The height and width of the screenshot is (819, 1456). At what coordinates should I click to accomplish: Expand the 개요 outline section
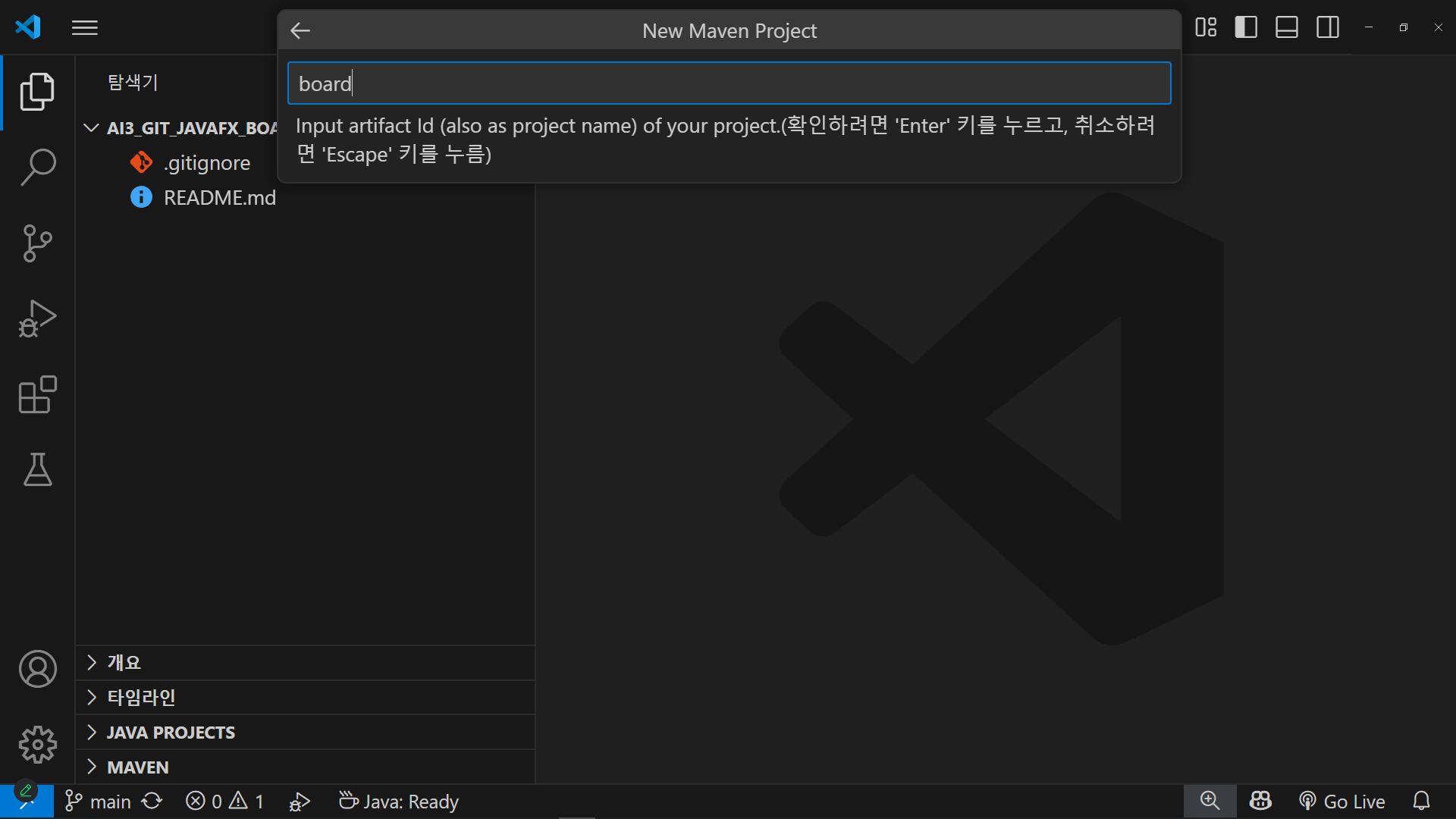tap(306, 662)
